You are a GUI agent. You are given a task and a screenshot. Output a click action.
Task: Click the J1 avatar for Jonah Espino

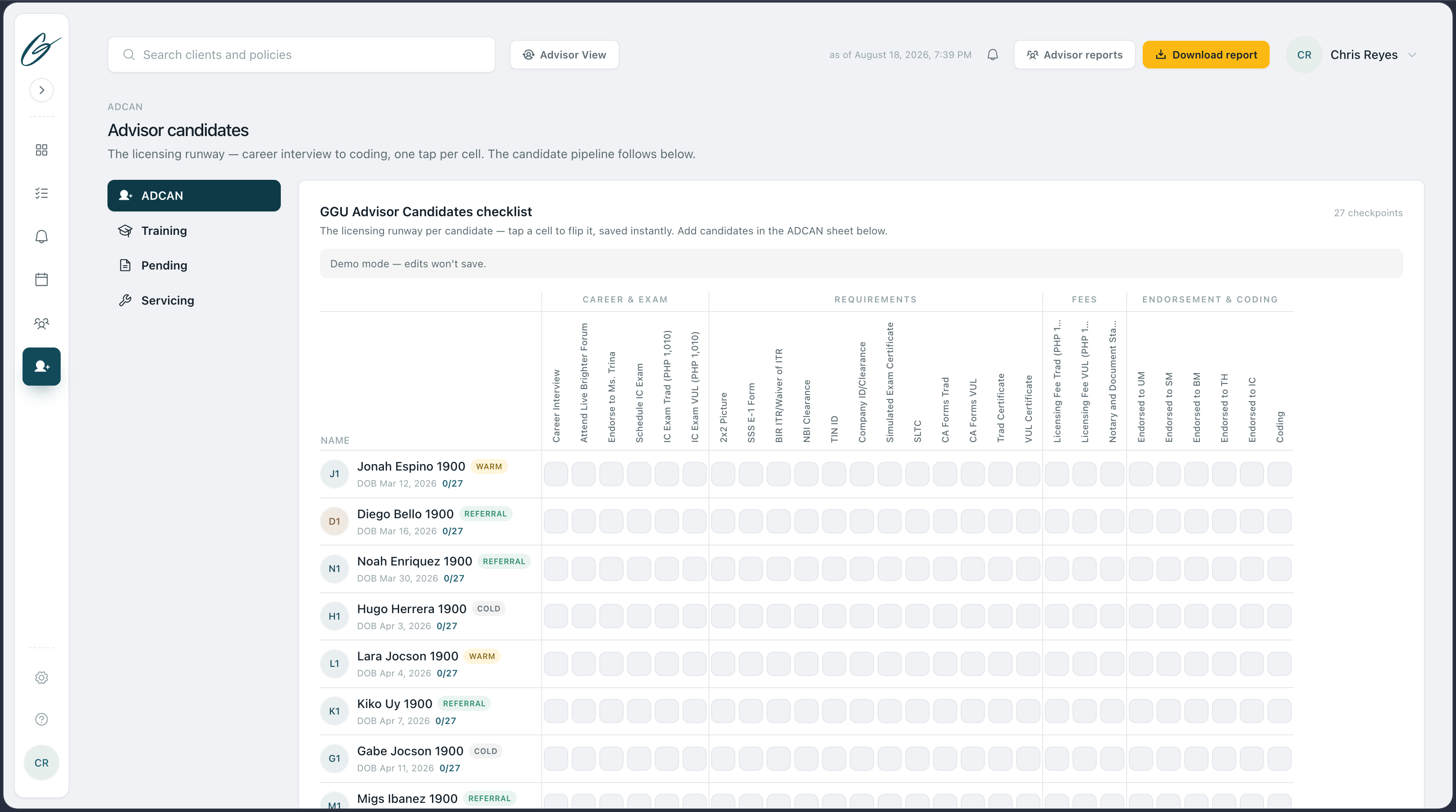(335, 474)
